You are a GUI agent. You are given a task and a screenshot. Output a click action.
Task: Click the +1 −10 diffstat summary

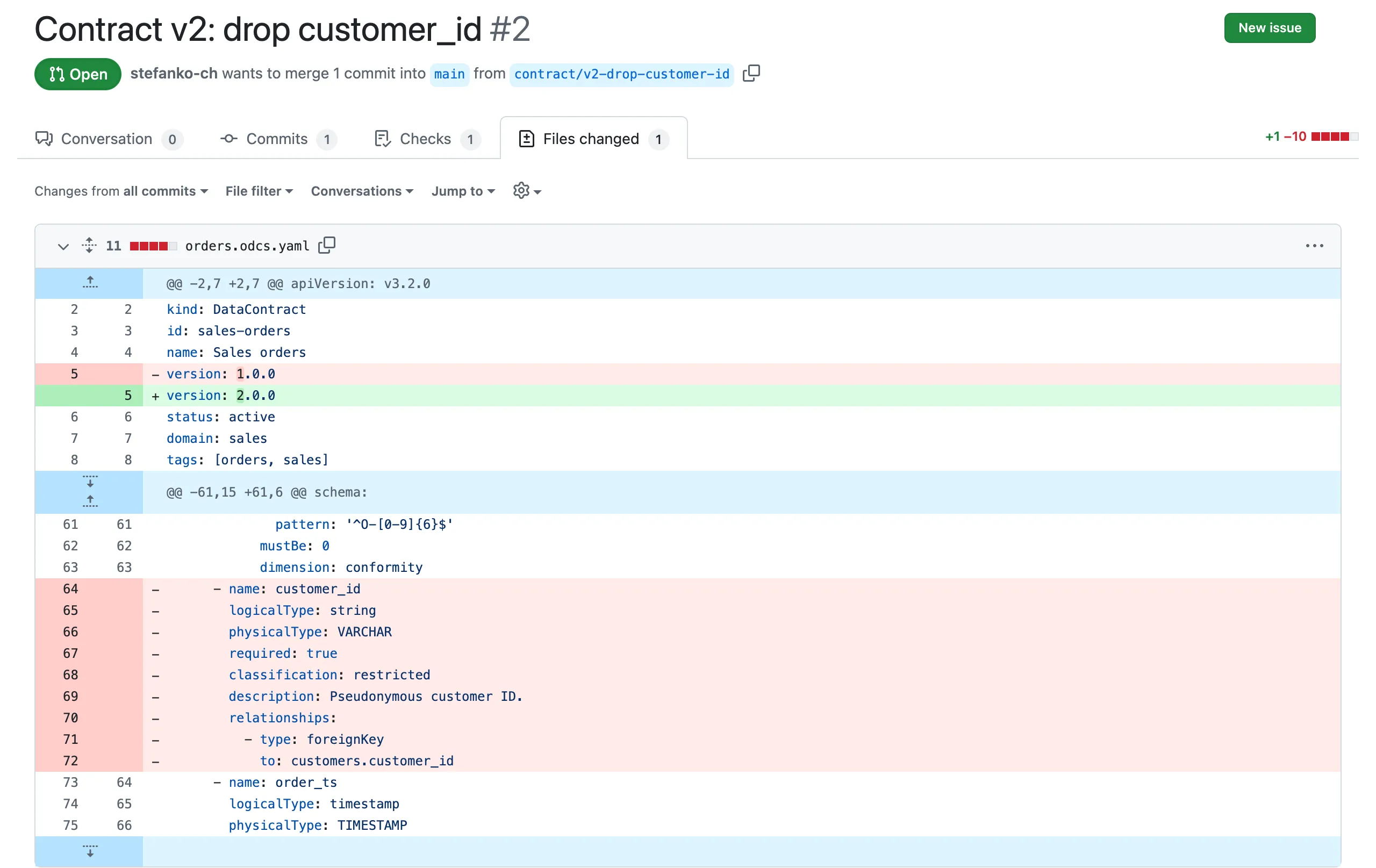point(1311,137)
